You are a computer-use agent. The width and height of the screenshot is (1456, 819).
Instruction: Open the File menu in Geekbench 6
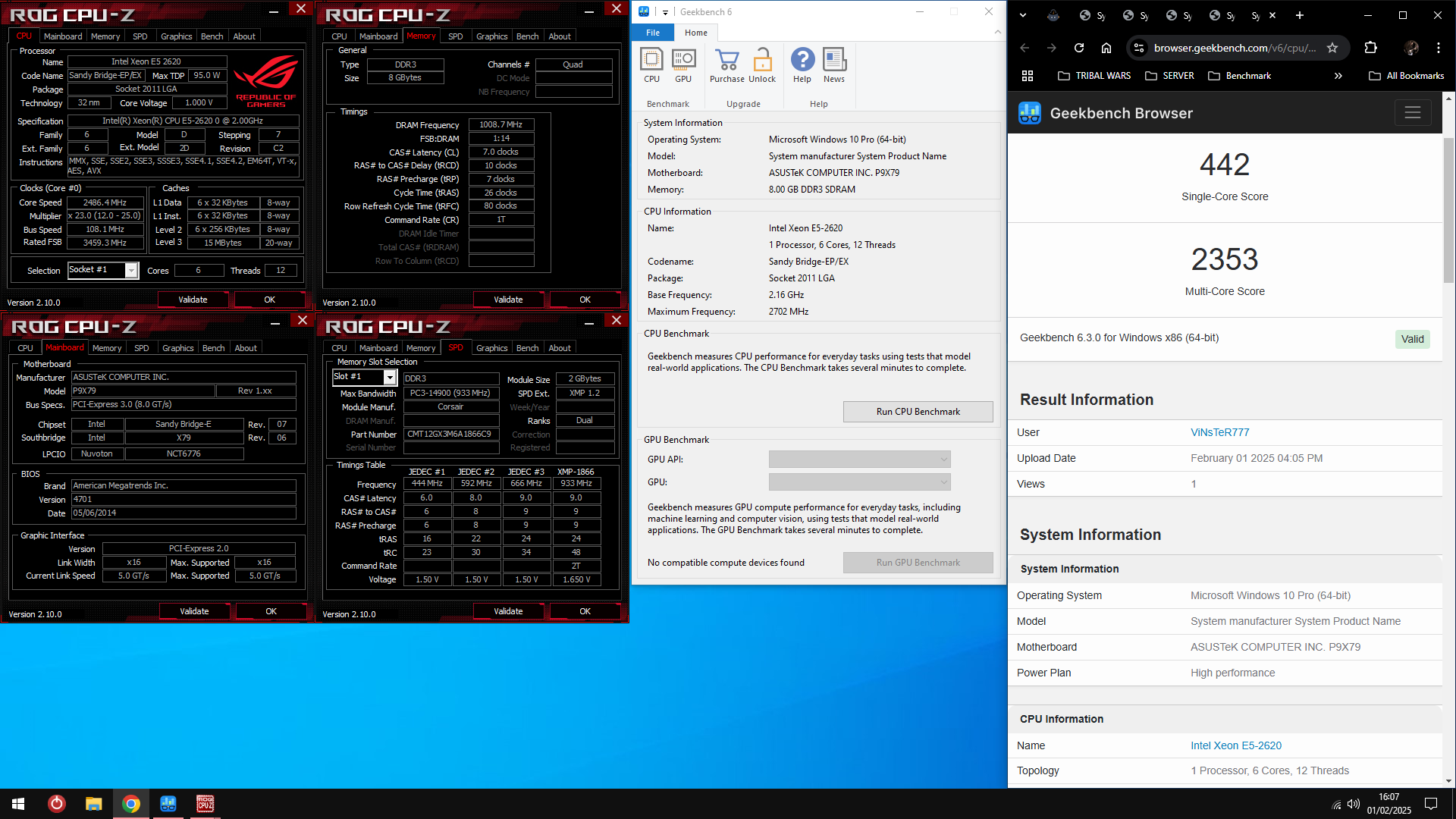pyautogui.click(x=653, y=33)
